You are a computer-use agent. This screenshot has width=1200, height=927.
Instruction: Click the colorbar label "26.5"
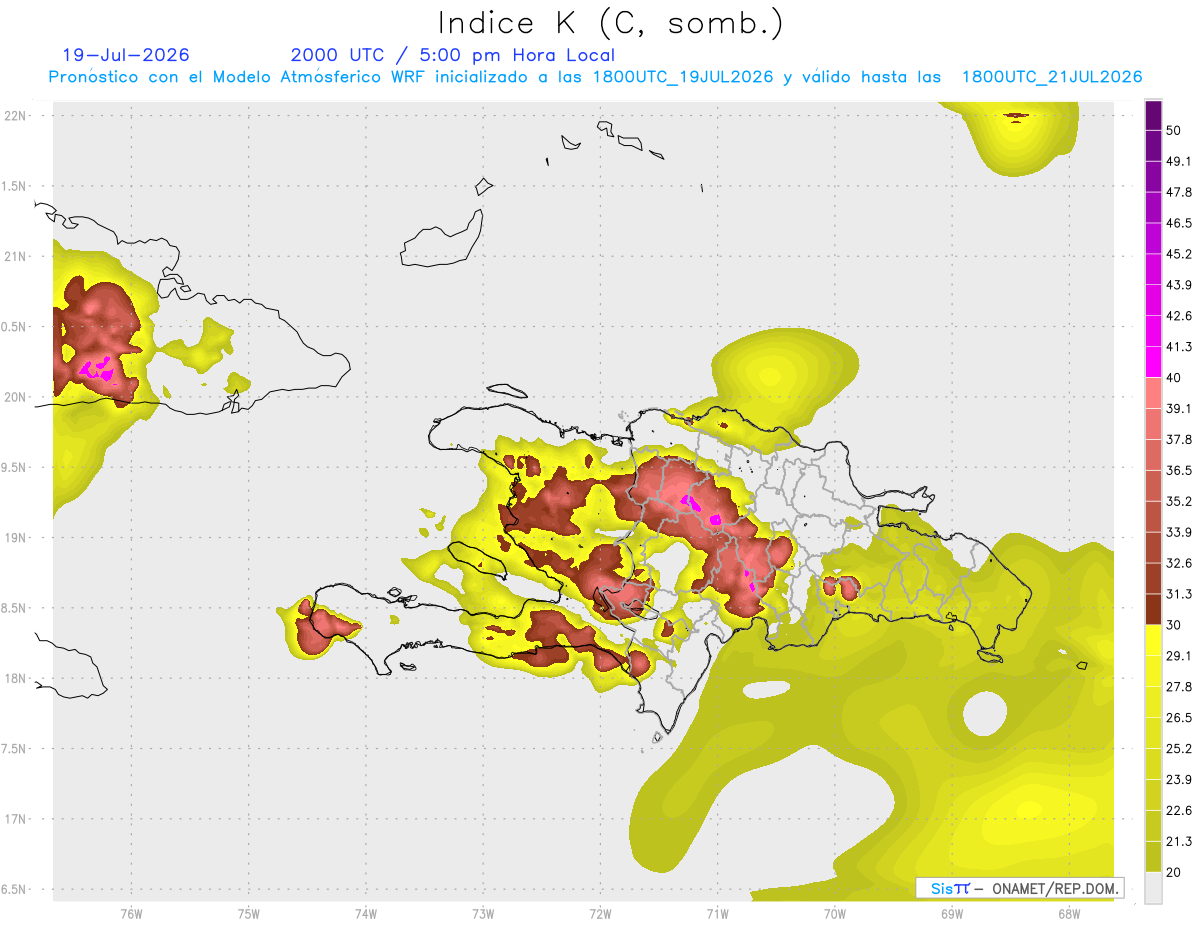pyautogui.click(x=1179, y=718)
